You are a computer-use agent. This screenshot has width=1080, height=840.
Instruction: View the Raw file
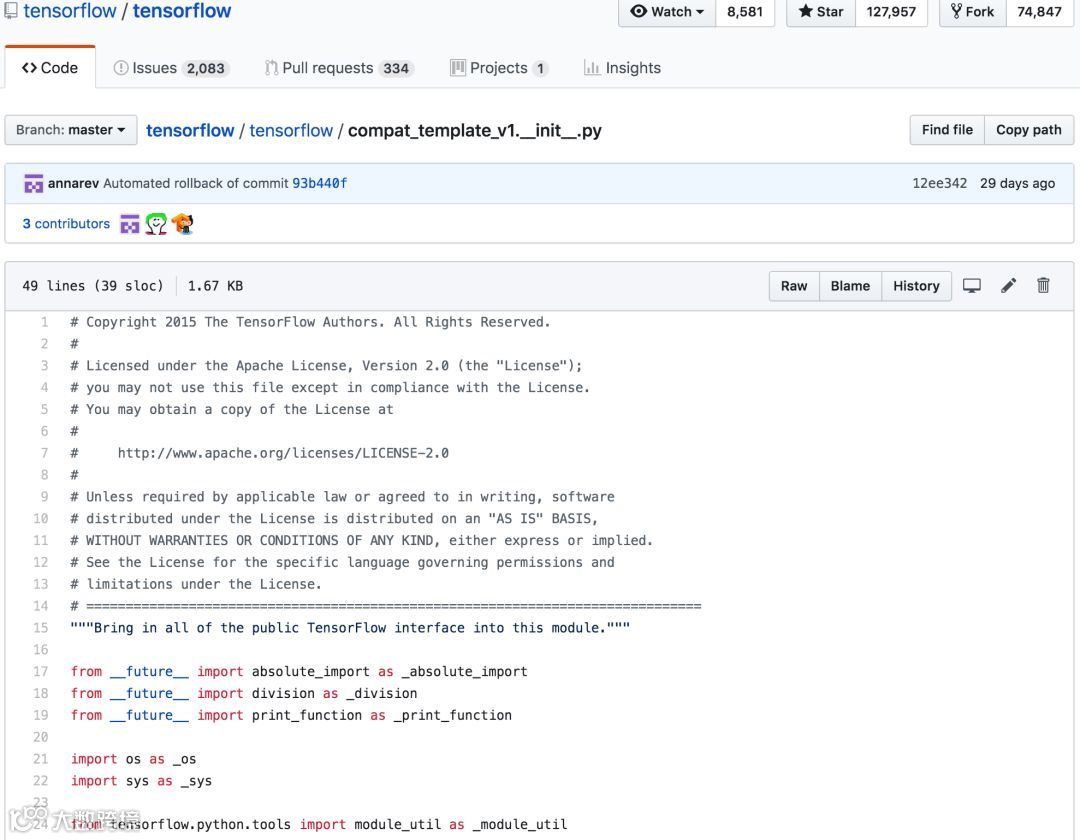coord(793,286)
